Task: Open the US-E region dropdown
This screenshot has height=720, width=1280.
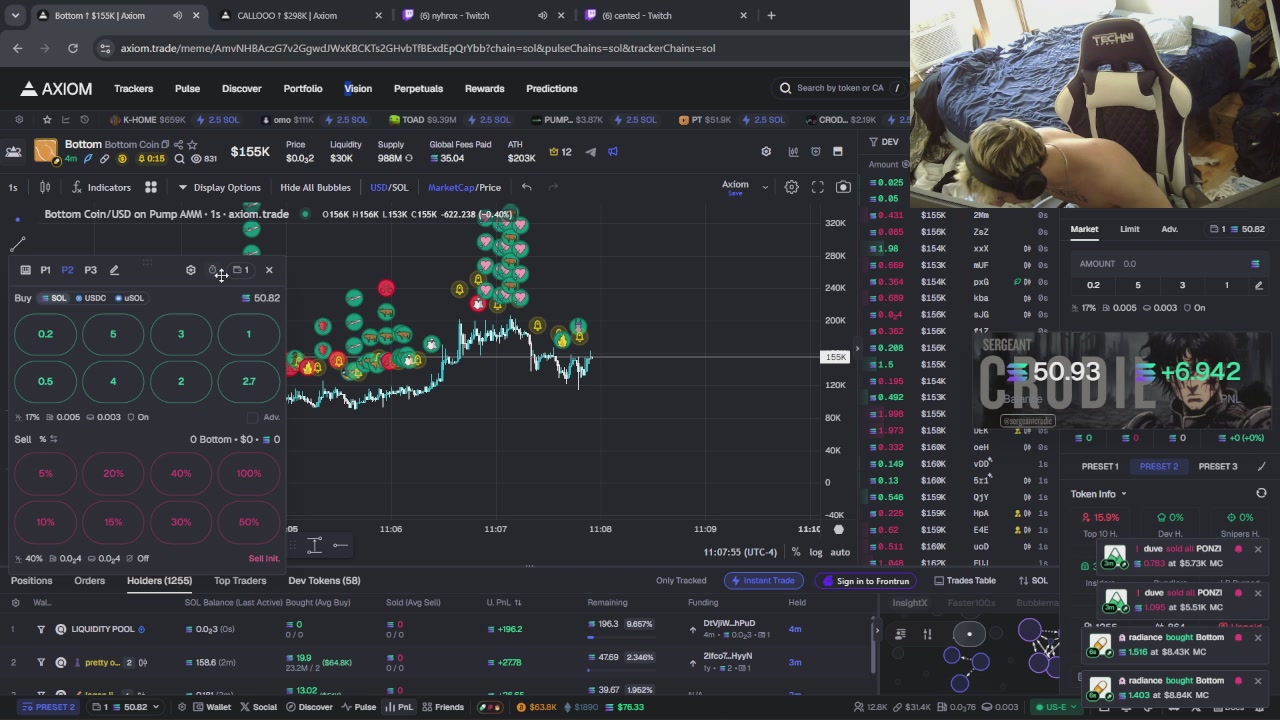Action: (x=1055, y=707)
